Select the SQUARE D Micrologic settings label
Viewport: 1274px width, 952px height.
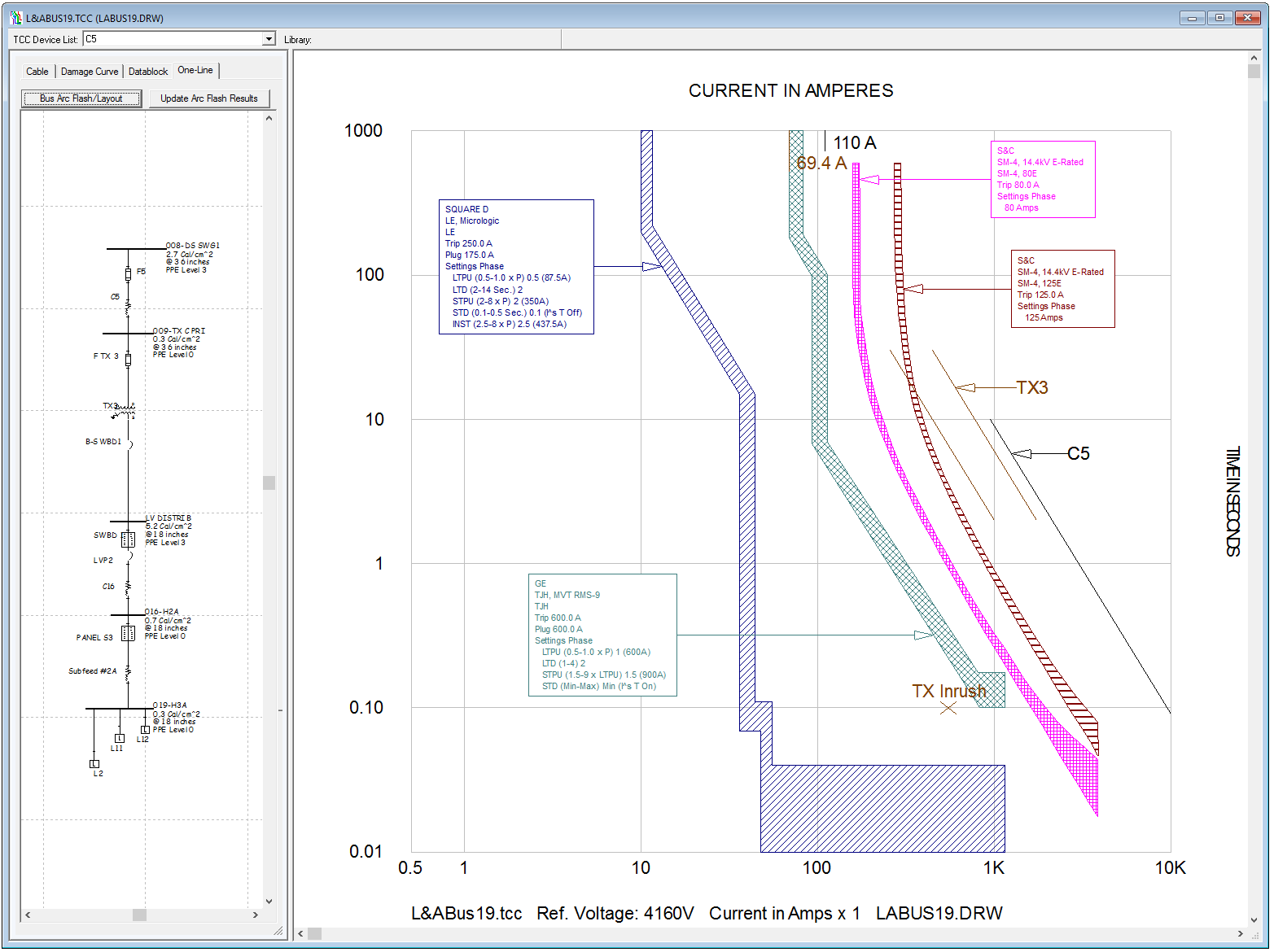(516, 267)
